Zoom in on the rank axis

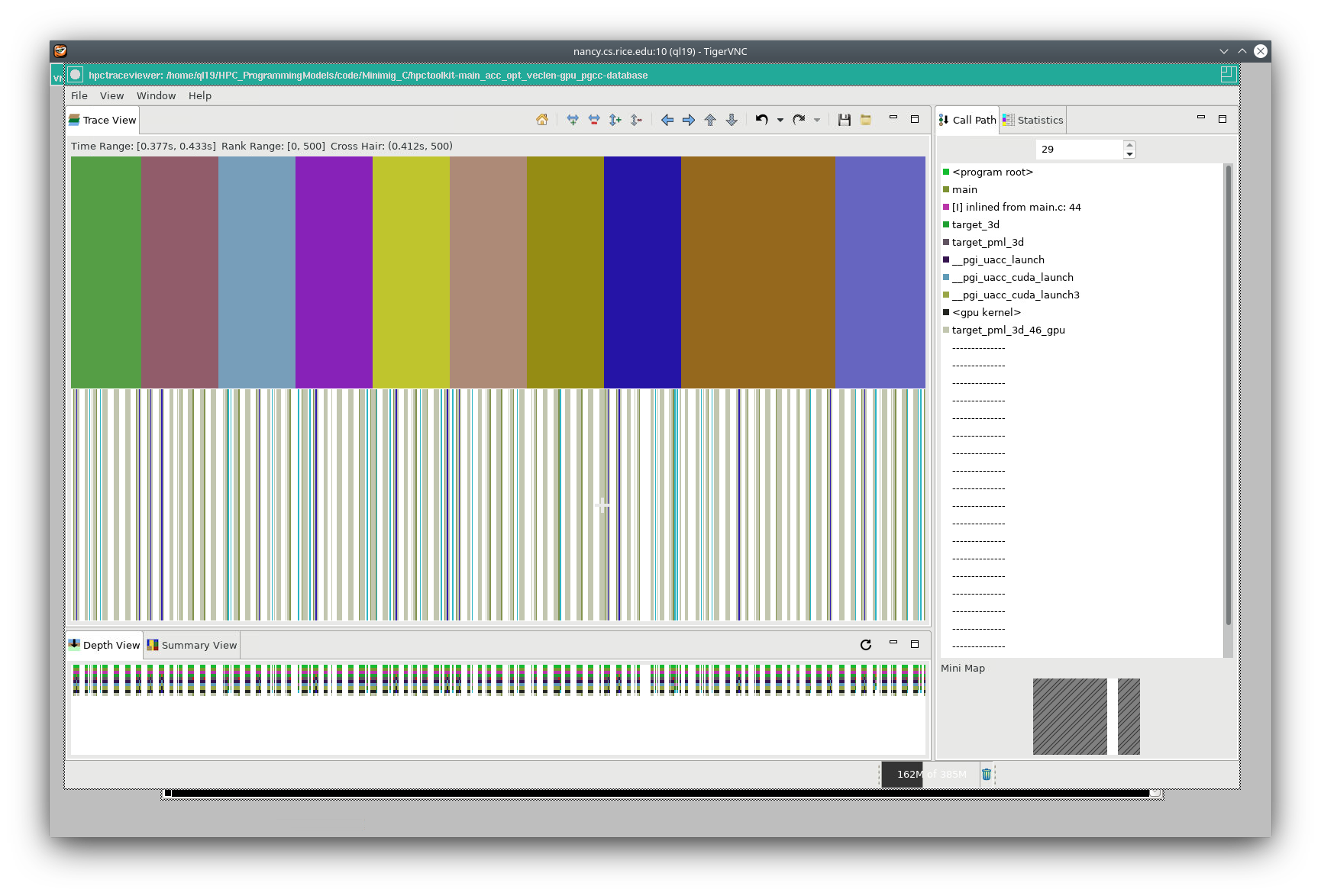[615, 120]
